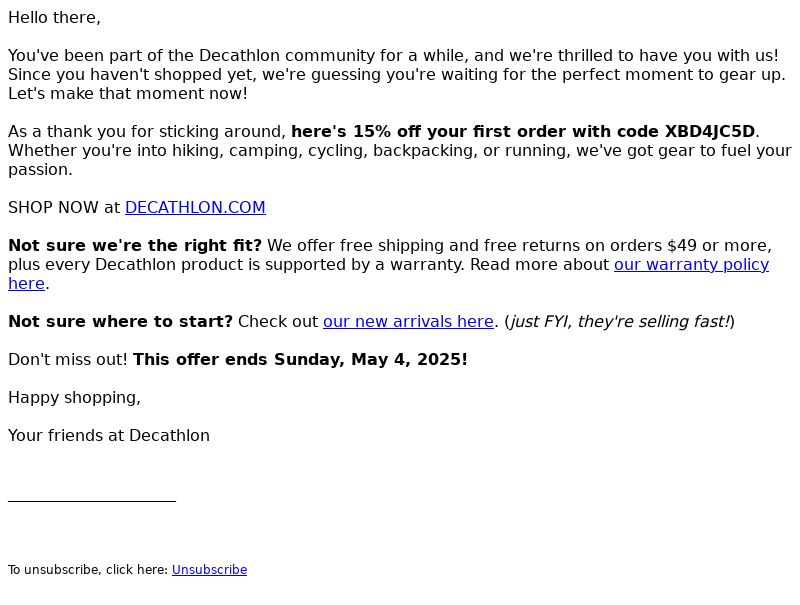Viewport: 800px width, 605px height.
Task: Click the wrapped 'here' link after warranty policy
Action: pos(27,284)
